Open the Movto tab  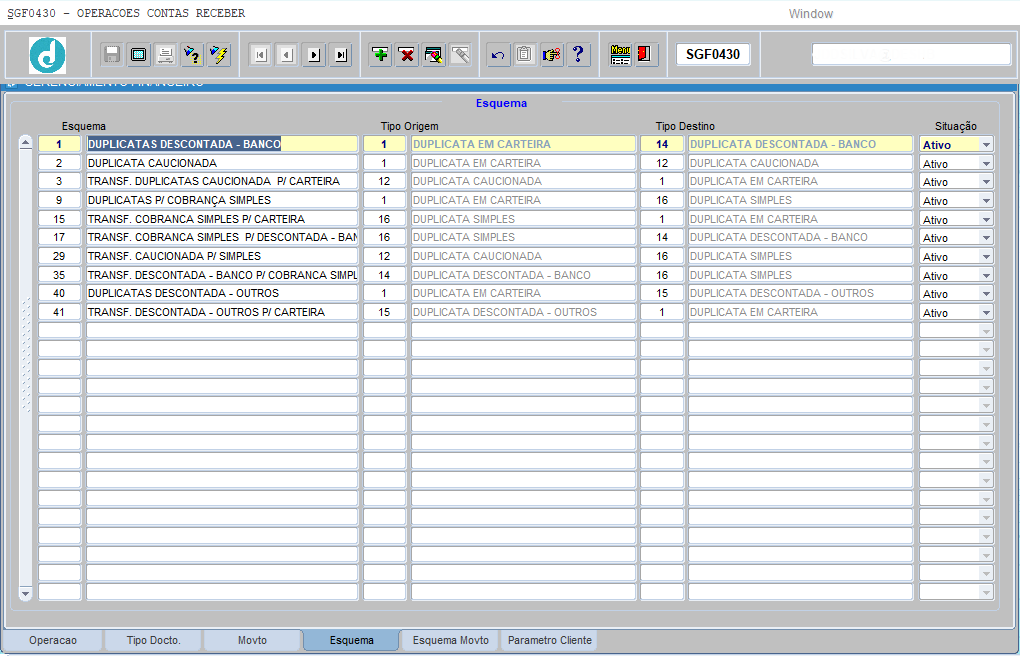pyautogui.click(x=252, y=640)
